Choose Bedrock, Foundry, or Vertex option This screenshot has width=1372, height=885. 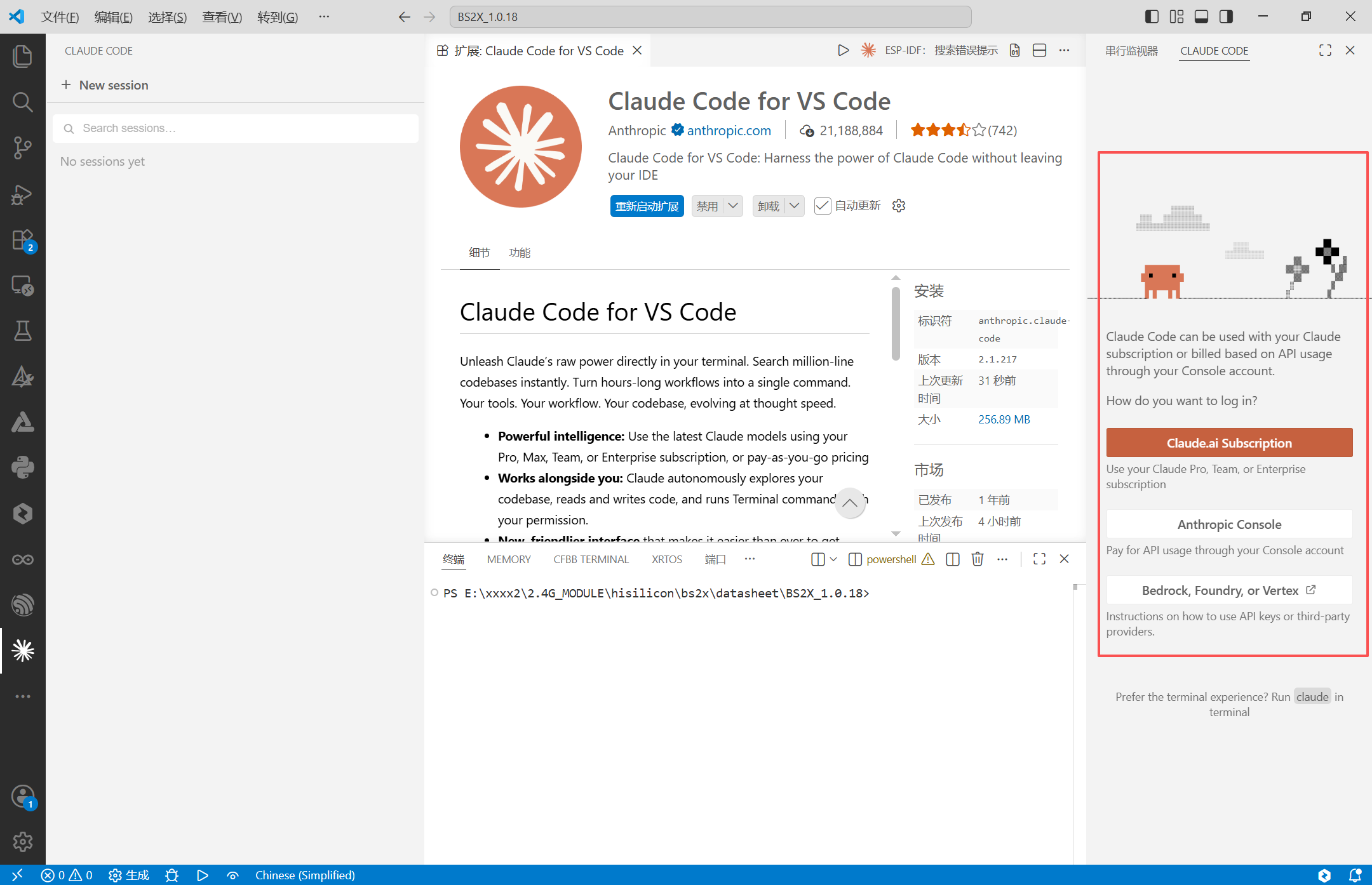[1229, 590]
